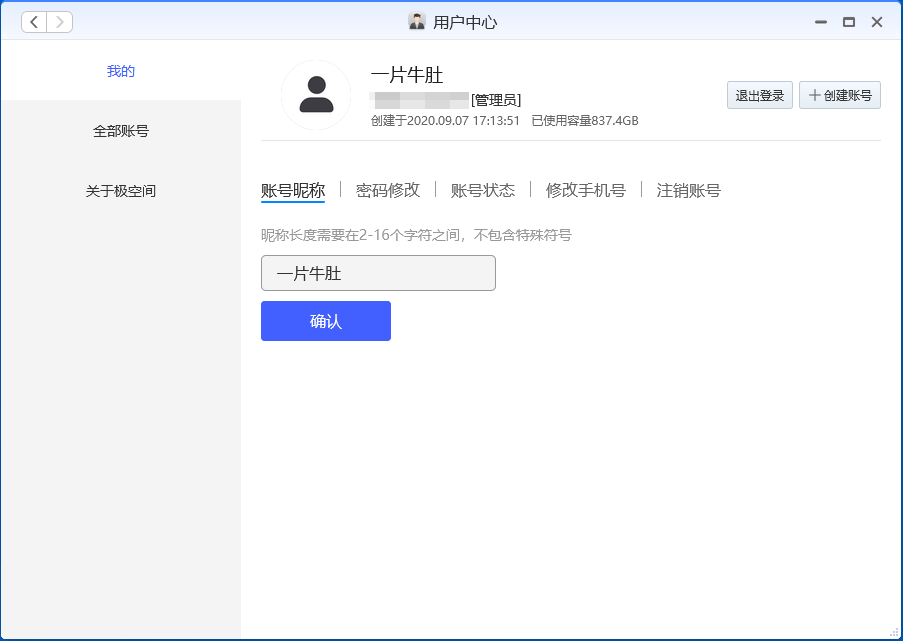Go back with the left arrow button
Screen dimensions: 903x641
tap(34, 22)
